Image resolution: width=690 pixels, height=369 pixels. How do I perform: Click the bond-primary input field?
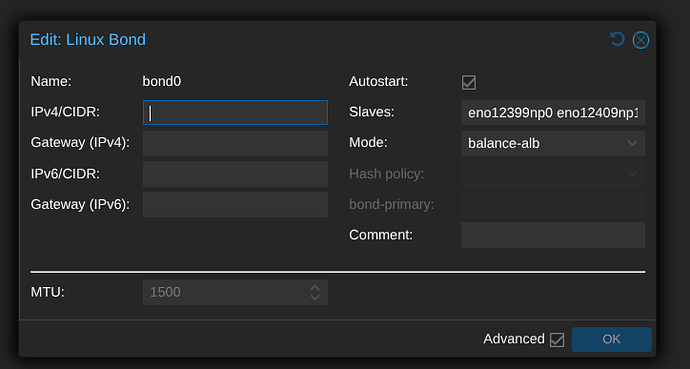pos(553,205)
